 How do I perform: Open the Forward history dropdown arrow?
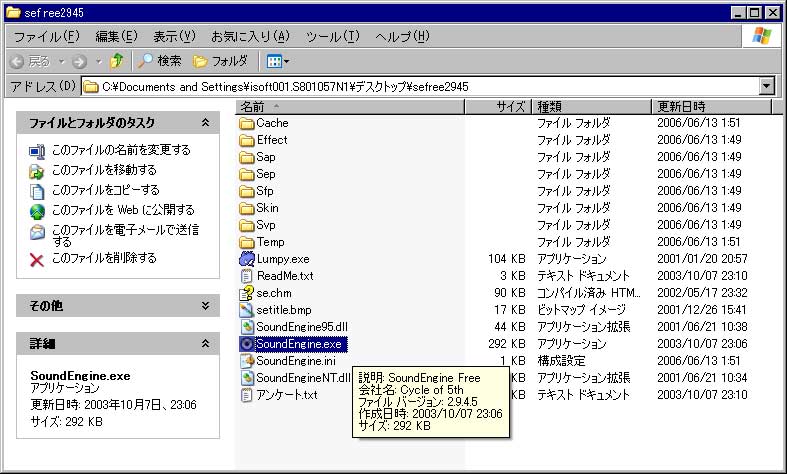tap(99, 62)
